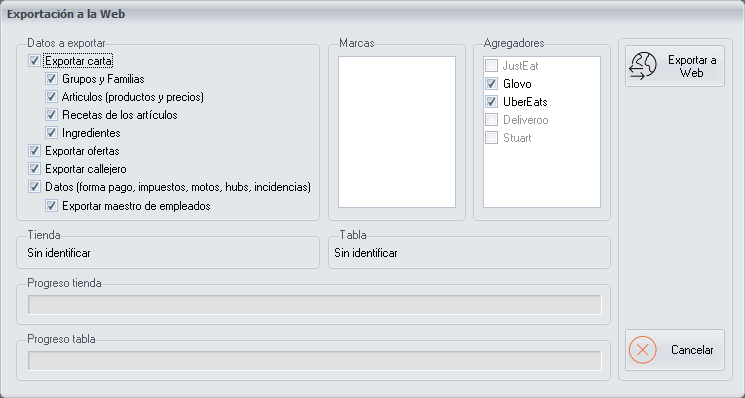
Task: Click the orange X cancel icon
Action: (642, 350)
